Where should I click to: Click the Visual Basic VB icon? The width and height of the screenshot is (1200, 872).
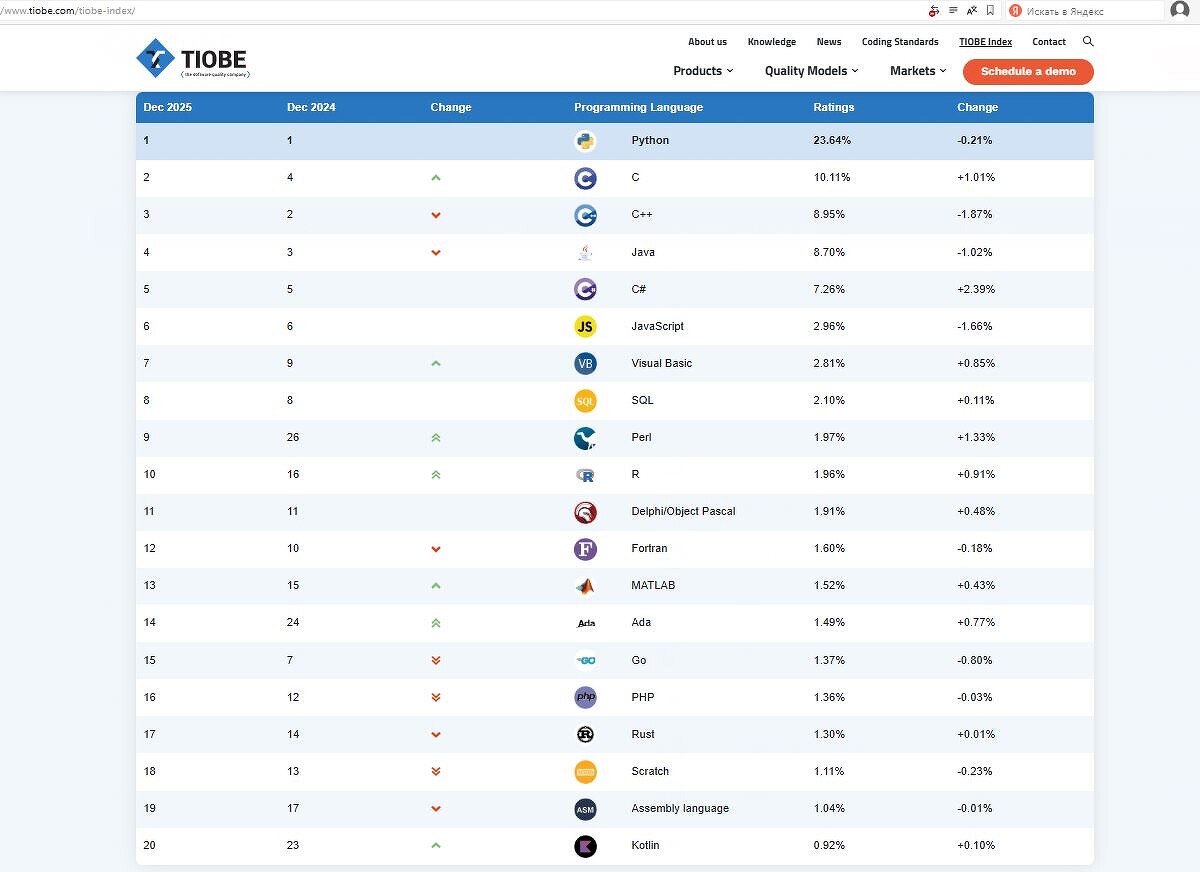585,363
